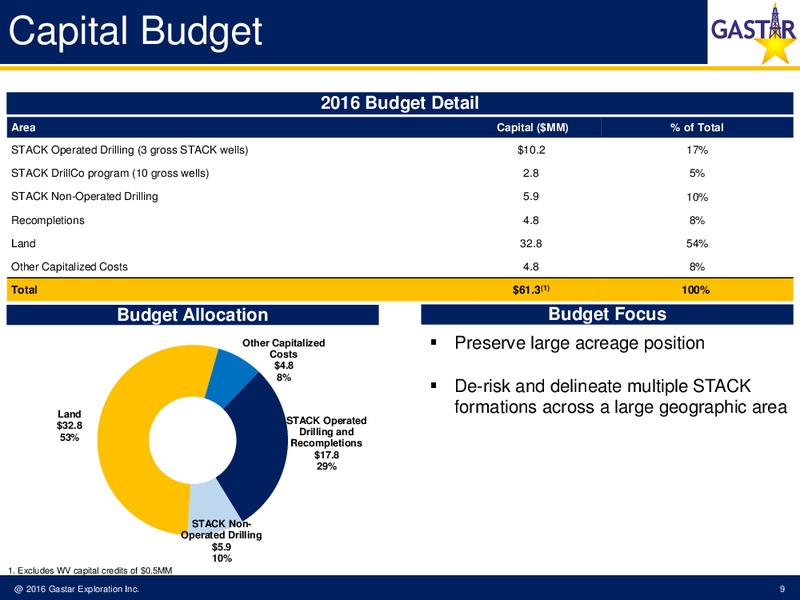Select the '2016 Budget Detail' header
The image size is (800, 600).
[x=399, y=103]
